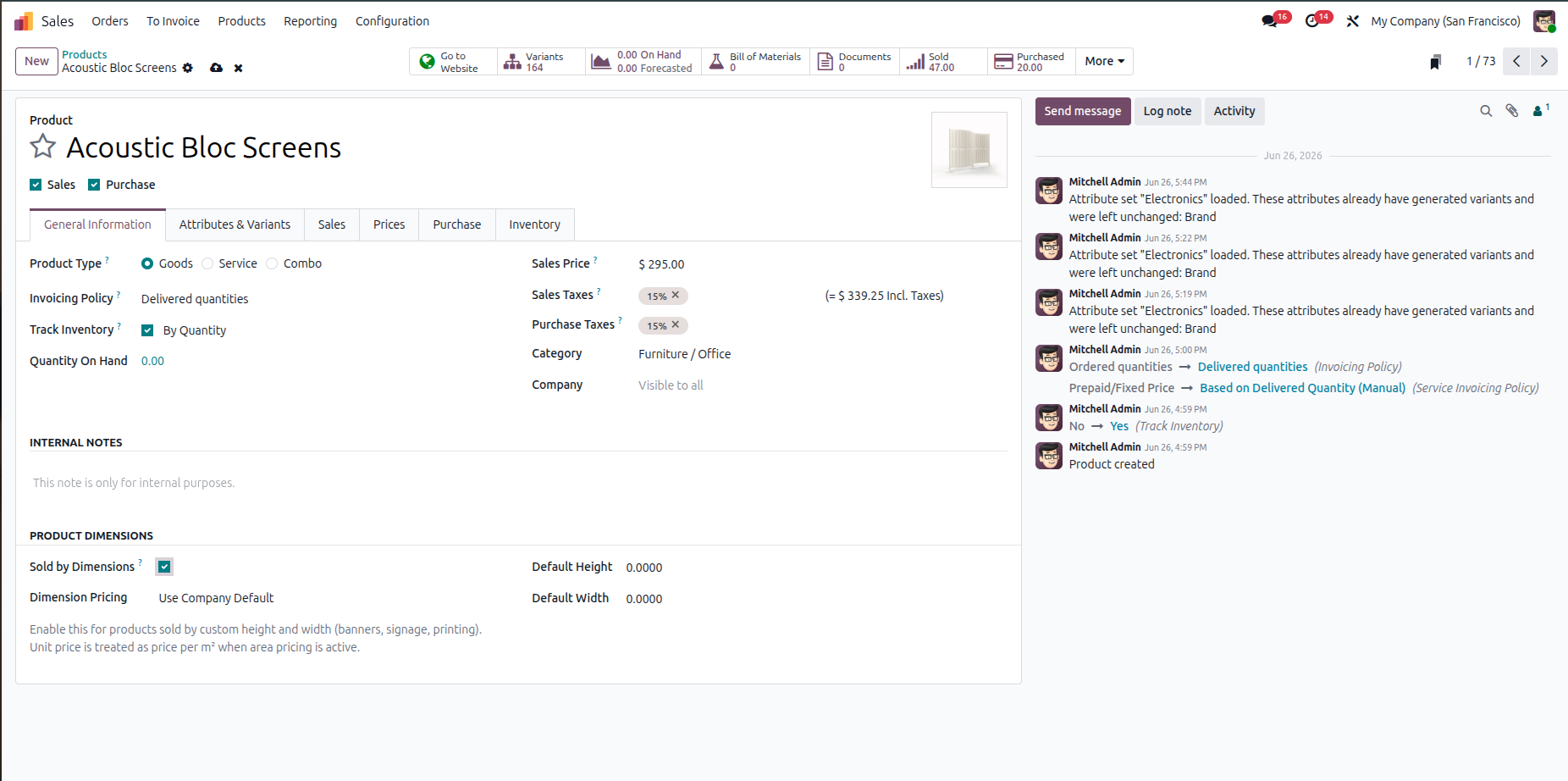Viewport: 1568px width, 781px height.
Task: Select the Service product type
Action: coord(207,263)
